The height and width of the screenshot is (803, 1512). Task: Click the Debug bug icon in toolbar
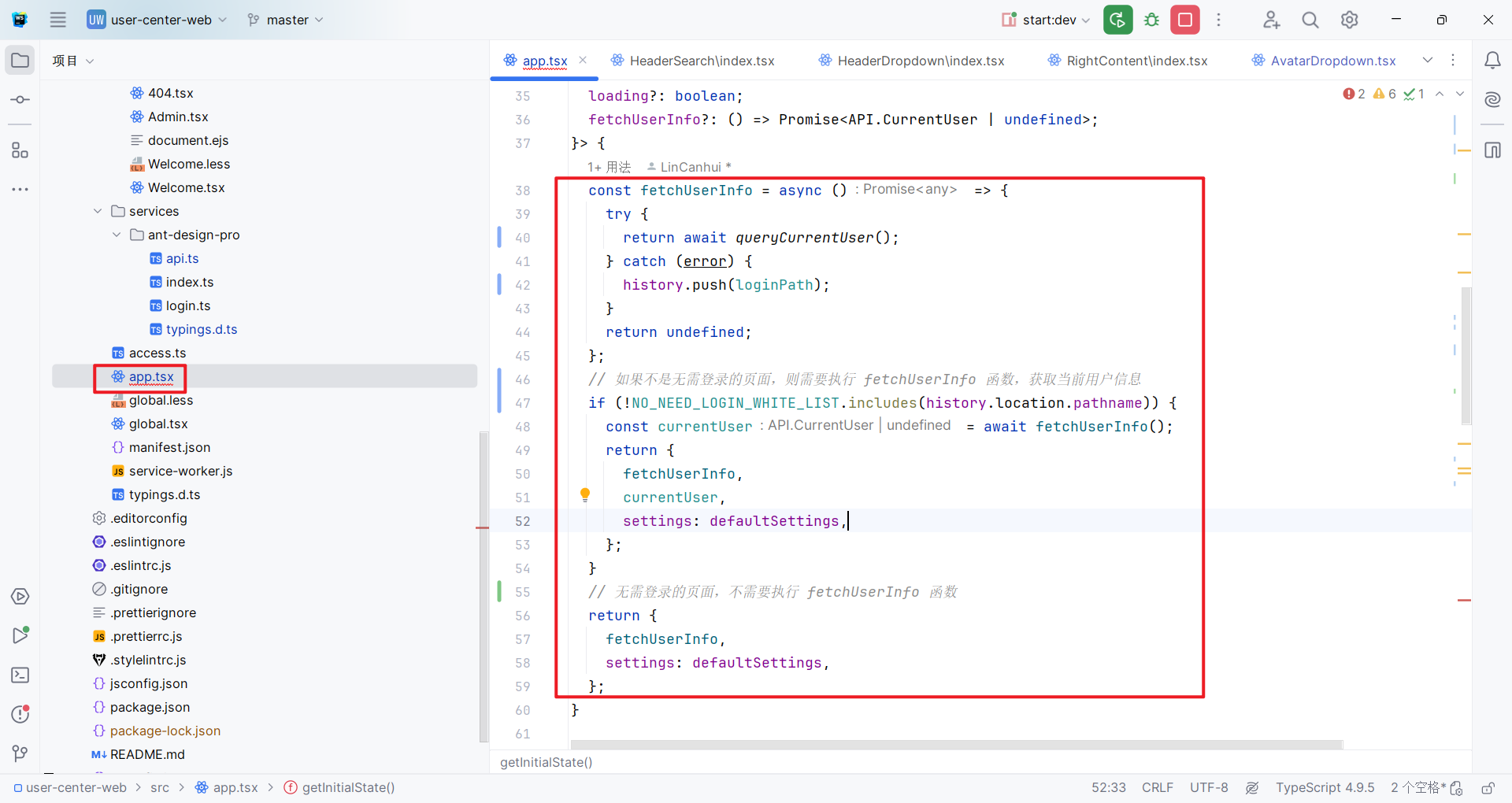point(1151,20)
